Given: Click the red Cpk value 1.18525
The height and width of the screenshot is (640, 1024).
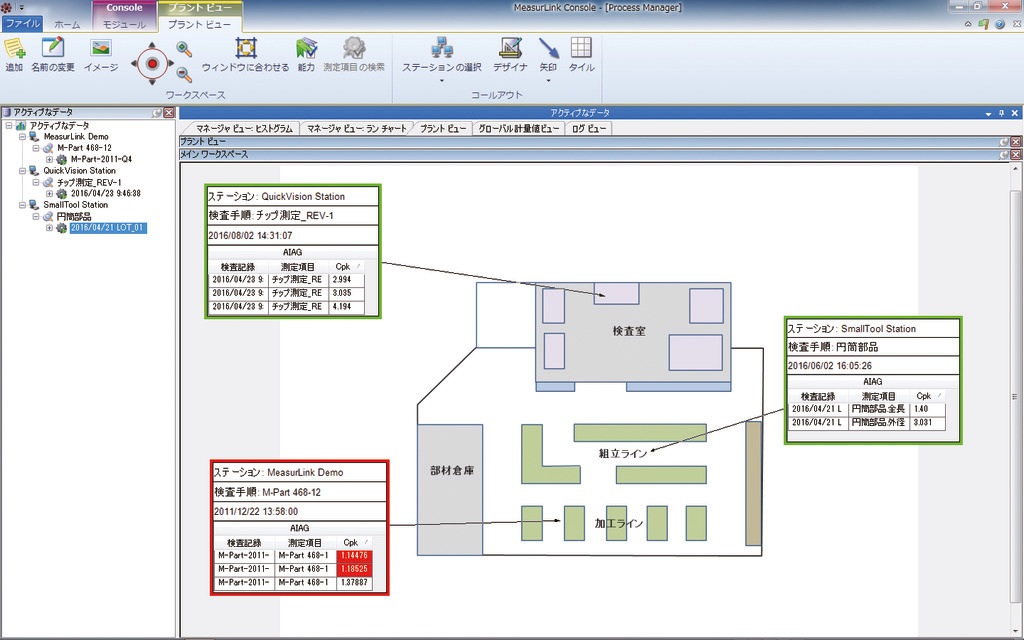Looking at the screenshot, I should (355, 569).
